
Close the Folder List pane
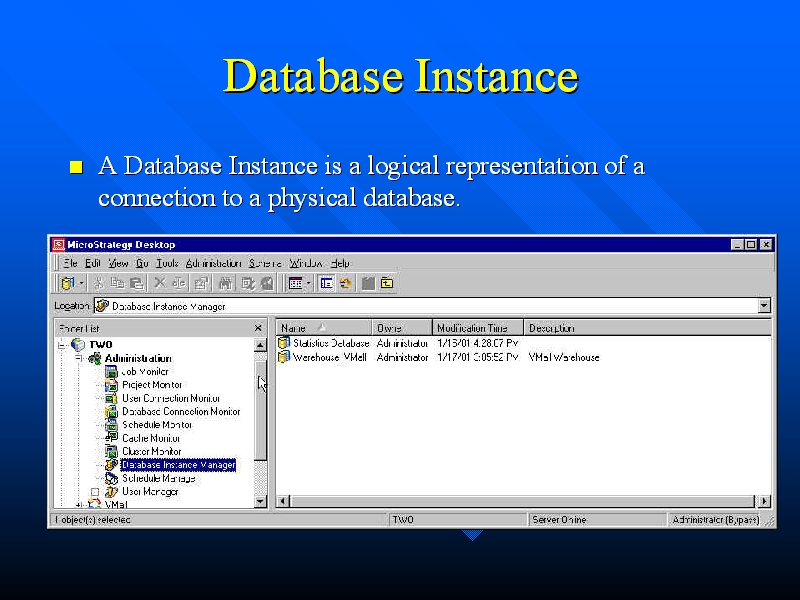pyautogui.click(x=258, y=328)
